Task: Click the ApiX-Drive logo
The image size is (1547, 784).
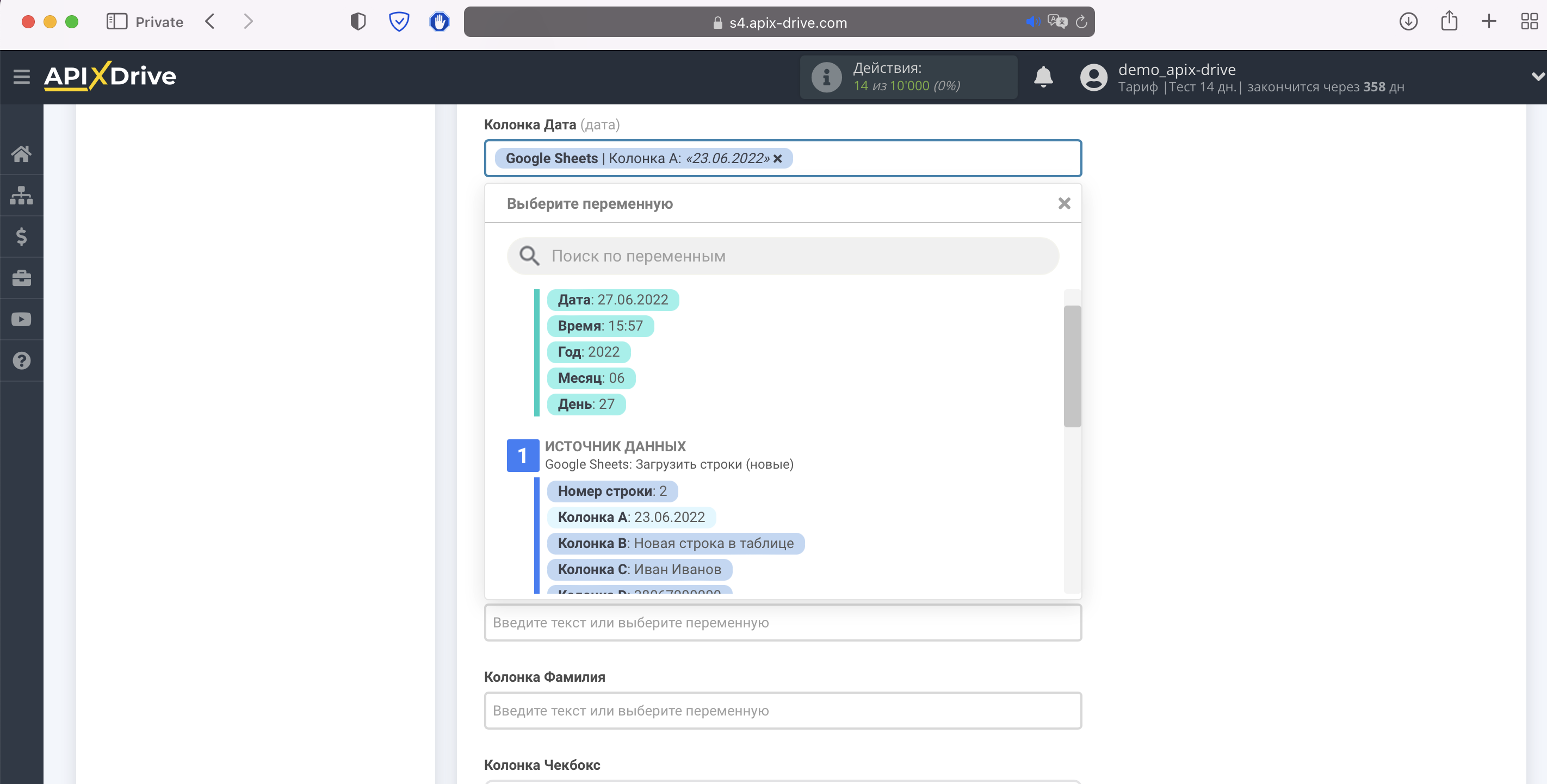Action: [x=110, y=76]
